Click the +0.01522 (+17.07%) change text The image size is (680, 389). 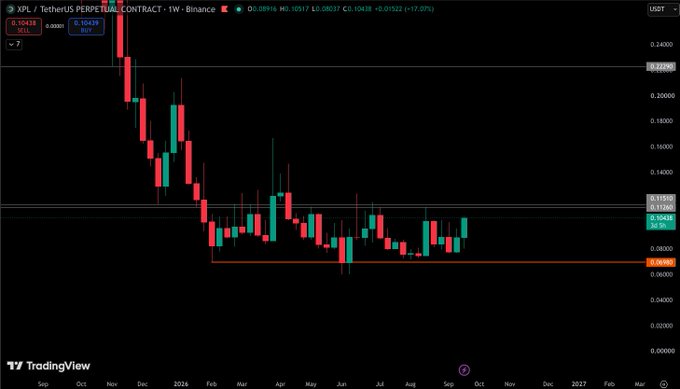[404, 9]
